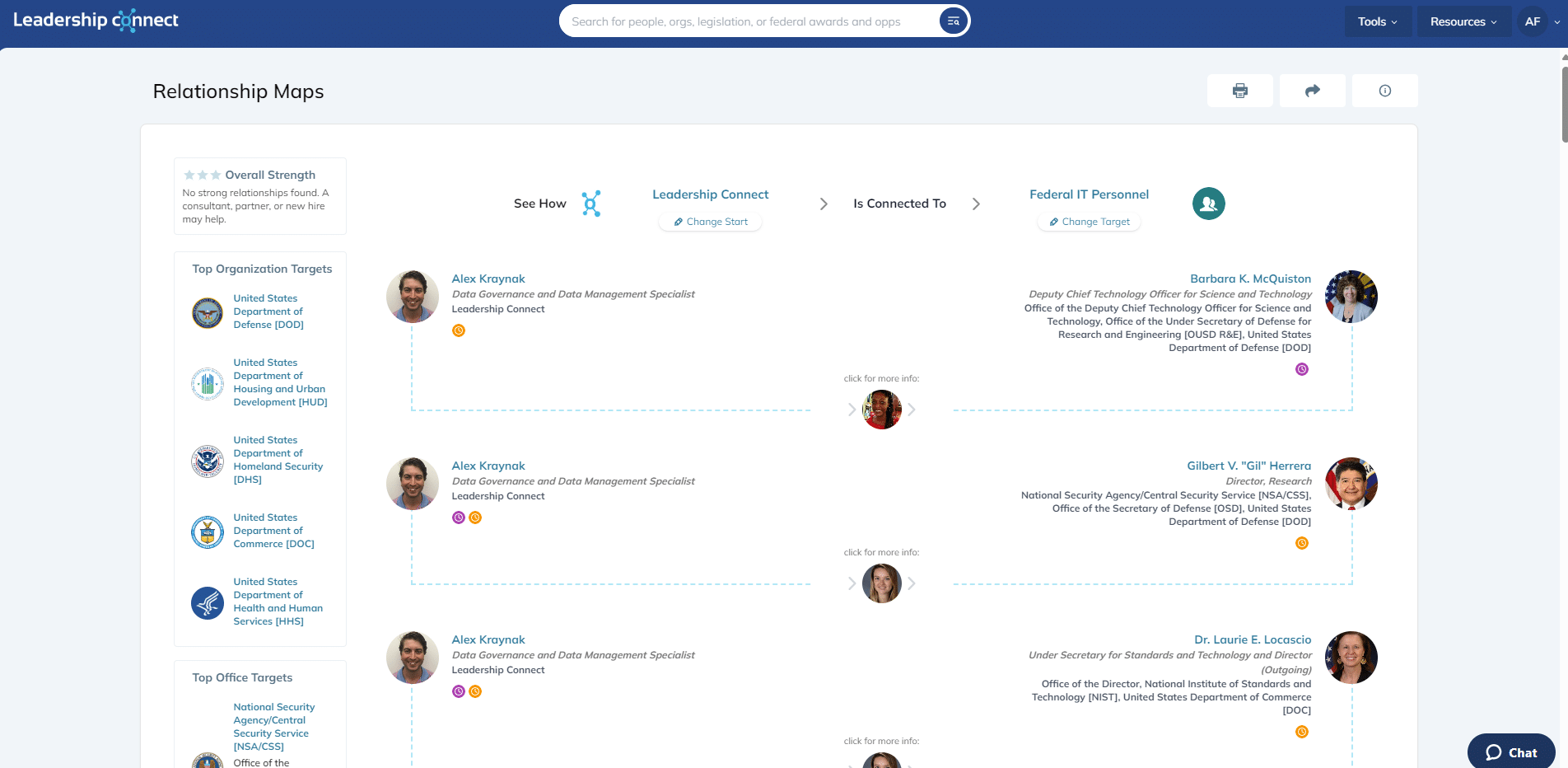Share the relationship map
This screenshot has height=768, width=1568.
(1313, 91)
